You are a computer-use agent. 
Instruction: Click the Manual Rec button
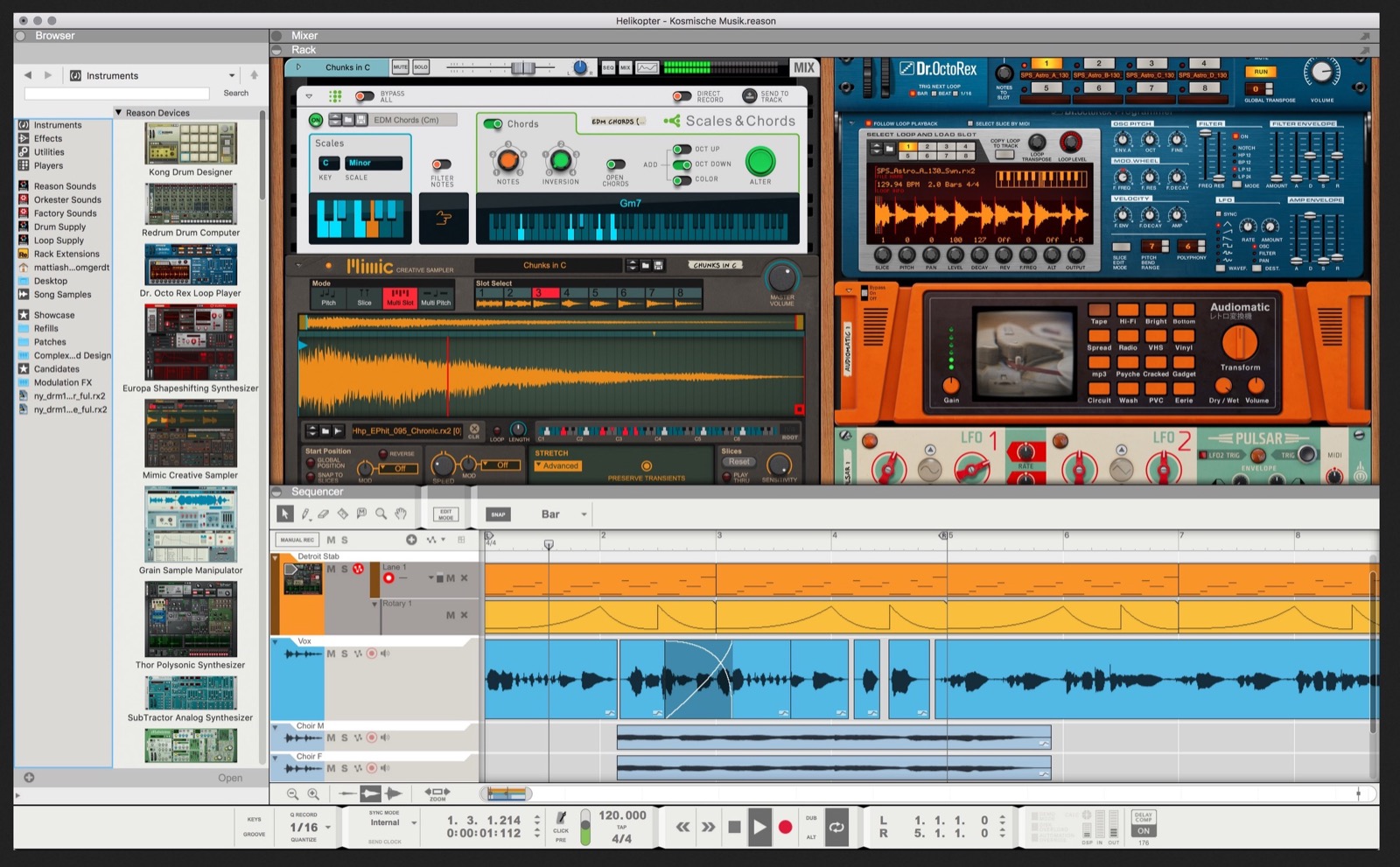[297, 540]
